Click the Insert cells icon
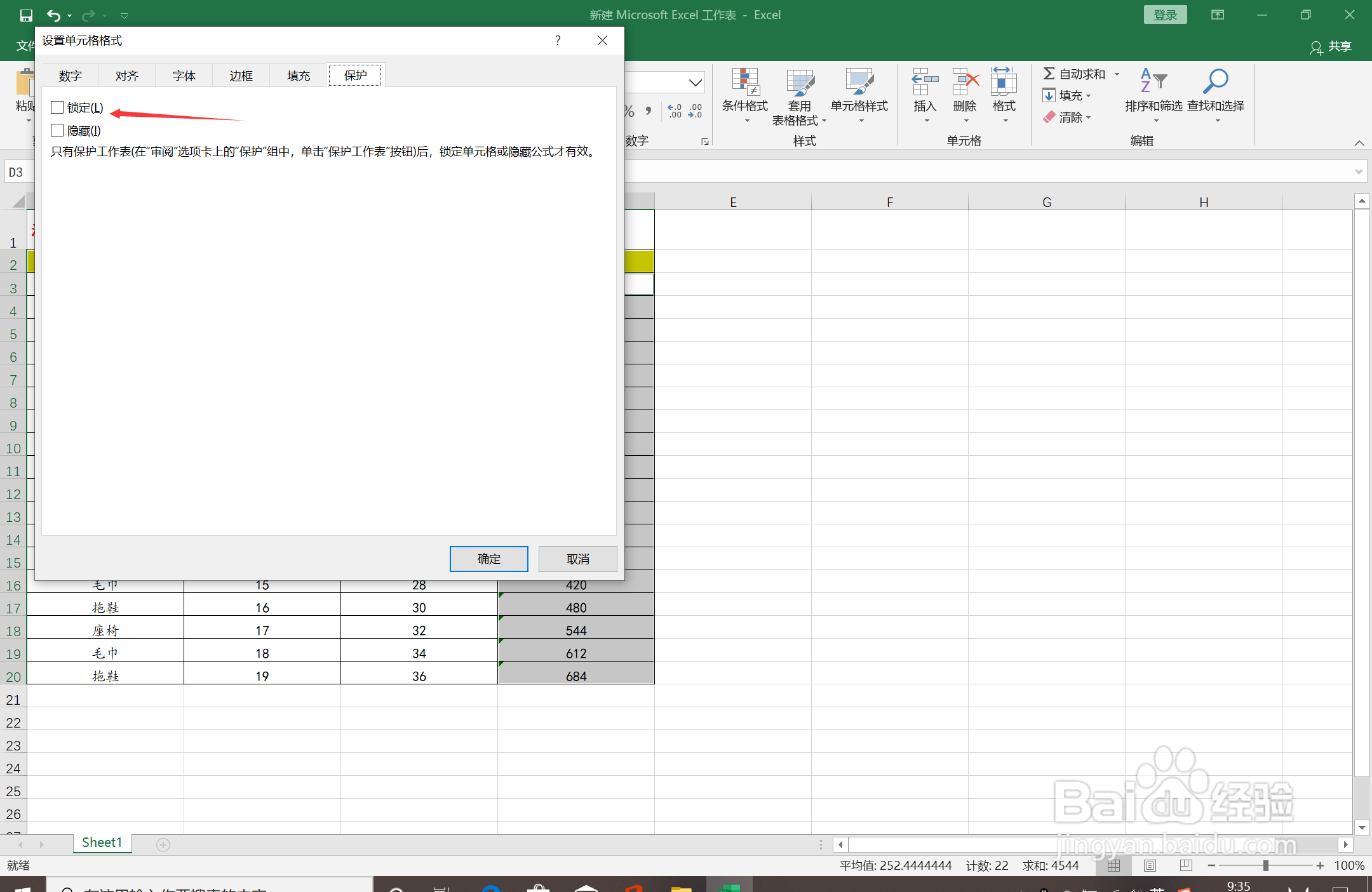Image resolution: width=1372 pixels, height=892 pixels. click(924, 83)
